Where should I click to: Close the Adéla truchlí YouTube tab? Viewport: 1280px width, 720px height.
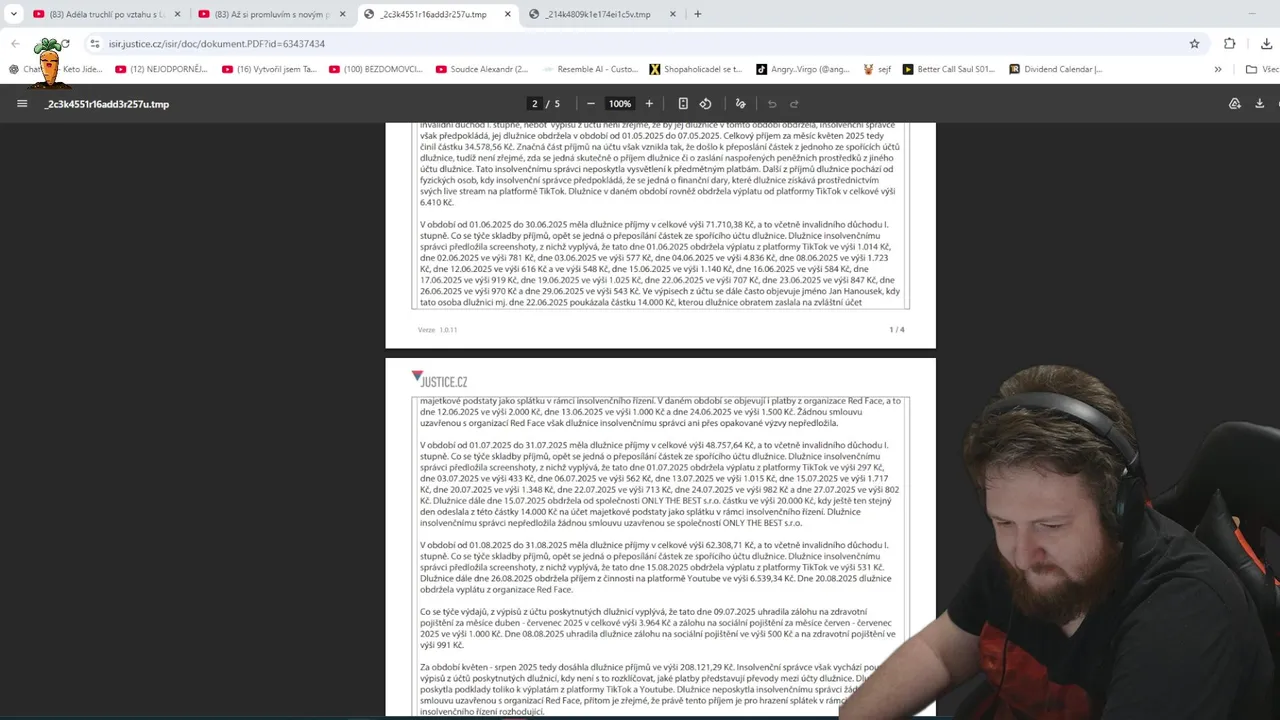coord(177,14)
